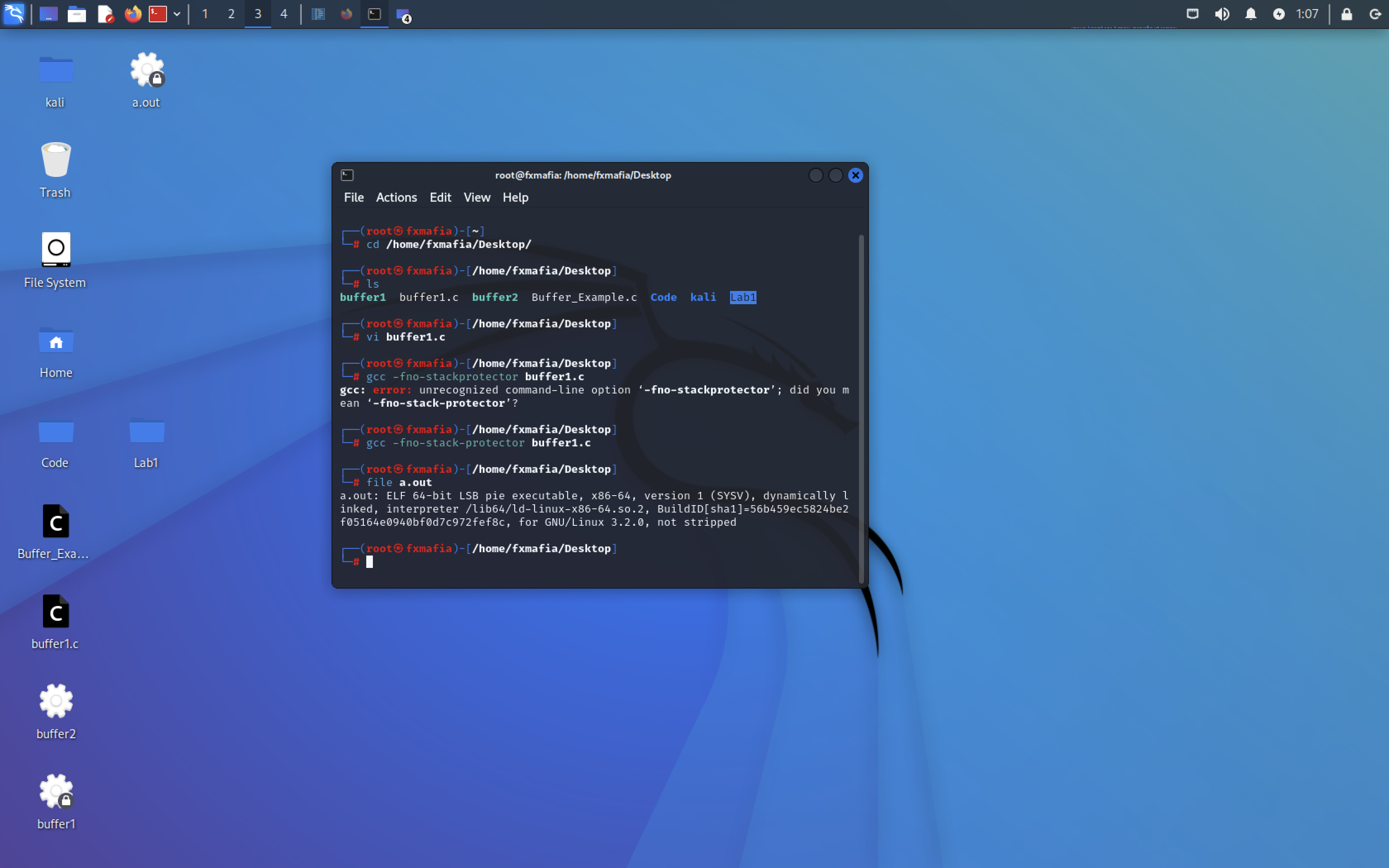Select the Home folder desktop icon
1389x868 pixels.
tap(56, 351)
